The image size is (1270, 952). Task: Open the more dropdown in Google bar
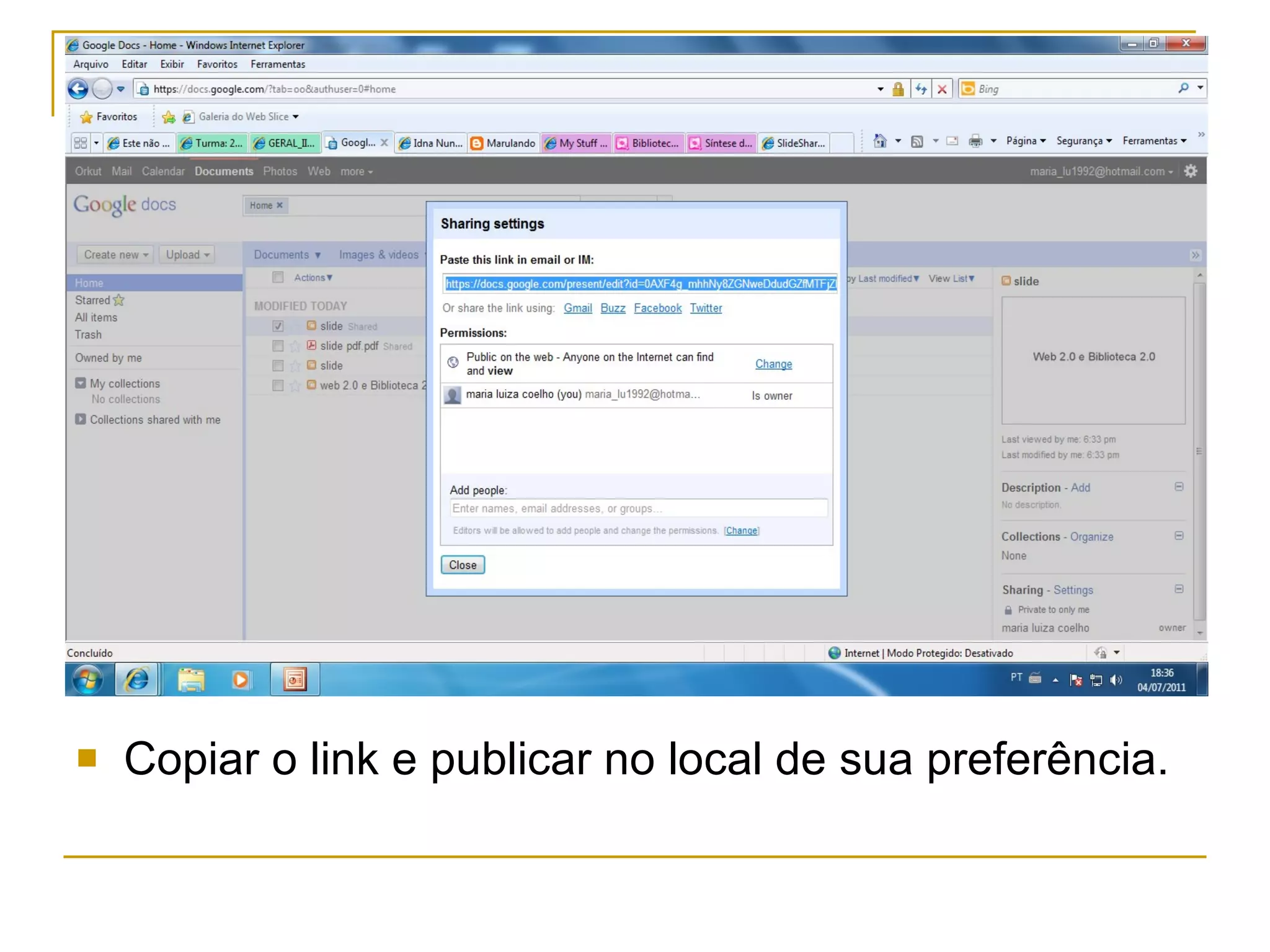point(357,172)
